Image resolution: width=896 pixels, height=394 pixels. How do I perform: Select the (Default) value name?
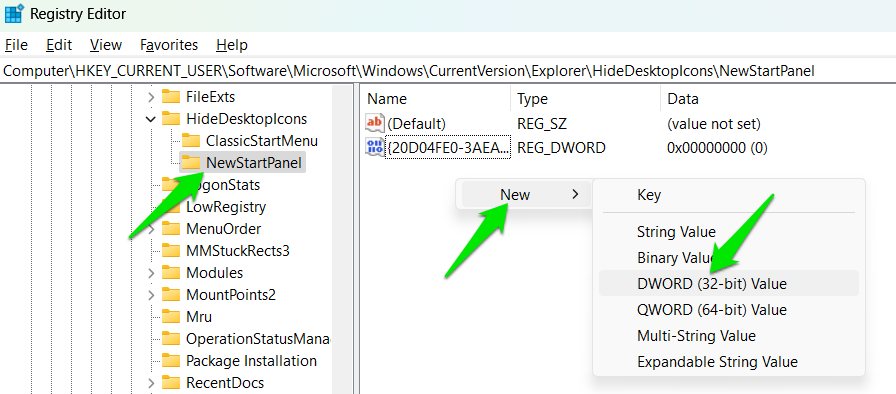[x=416, y=124]
